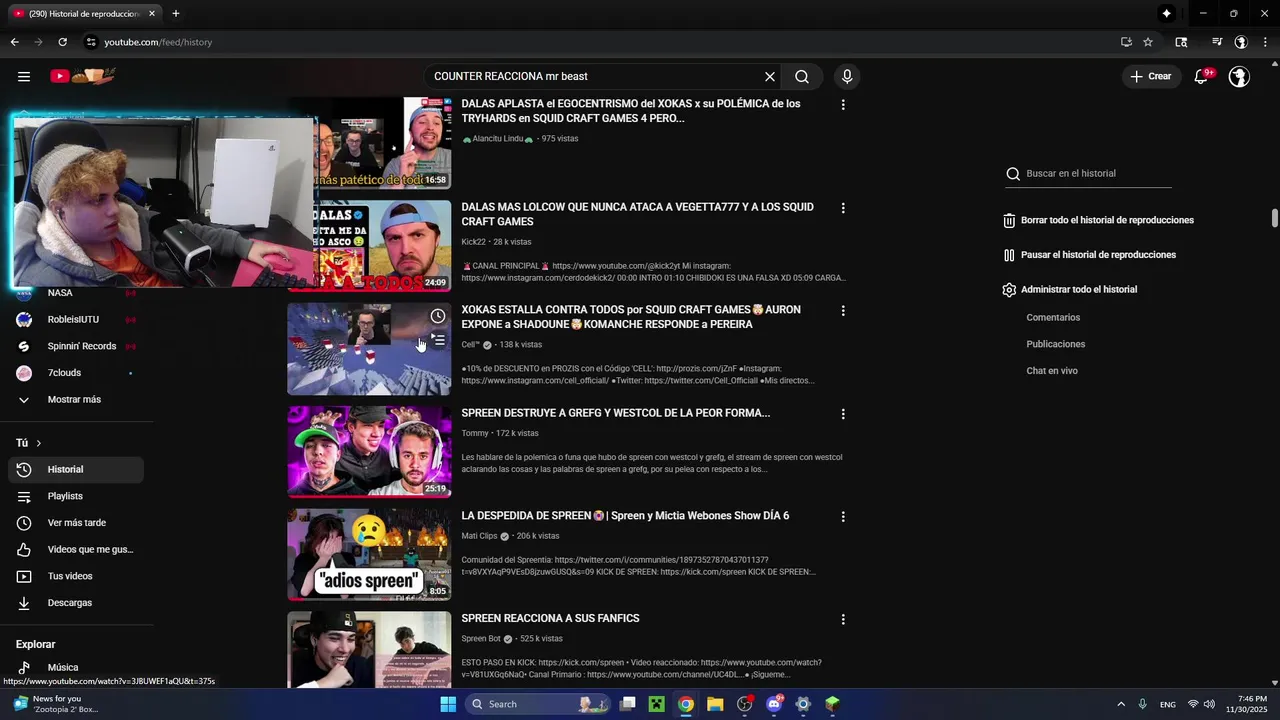The width and height of the screenshot is (1280, 720).
Task: Open Tus videos in the sidebar
Action: tap(76, 576)
